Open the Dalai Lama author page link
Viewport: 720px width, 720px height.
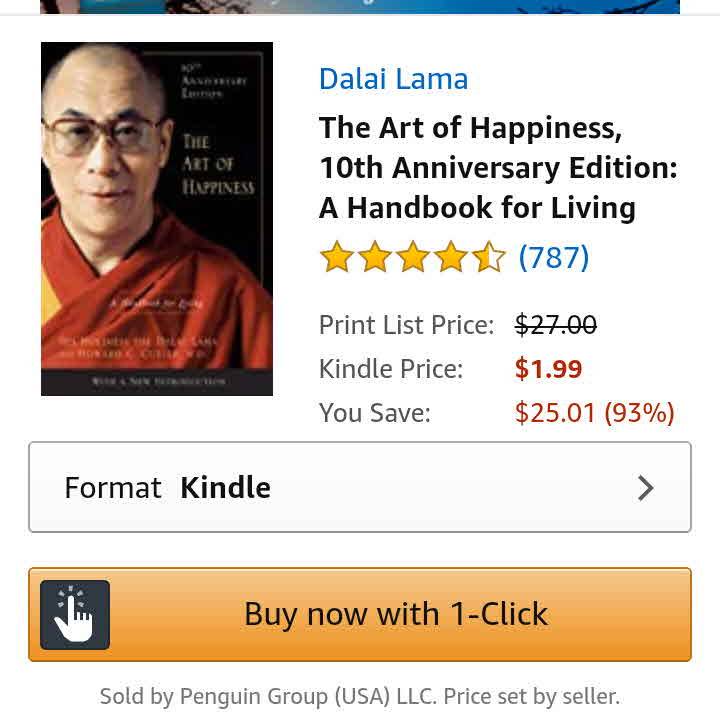(x=394, y=79)
